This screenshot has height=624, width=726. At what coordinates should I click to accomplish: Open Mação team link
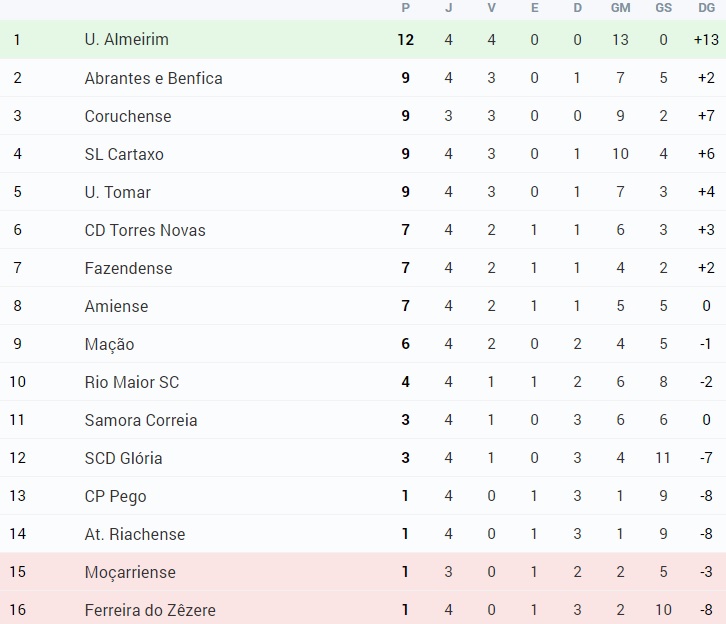(109, 344)
